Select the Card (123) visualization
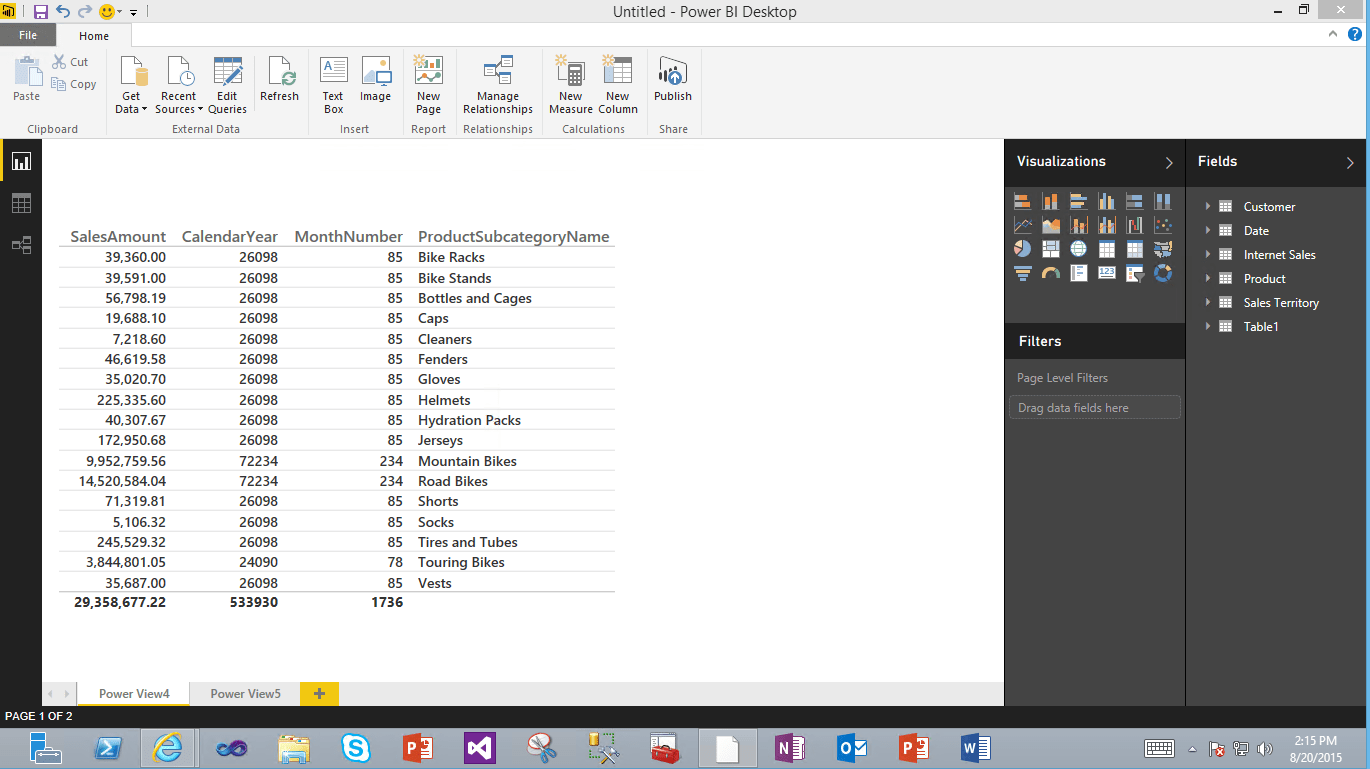 tap(1106, 273)
